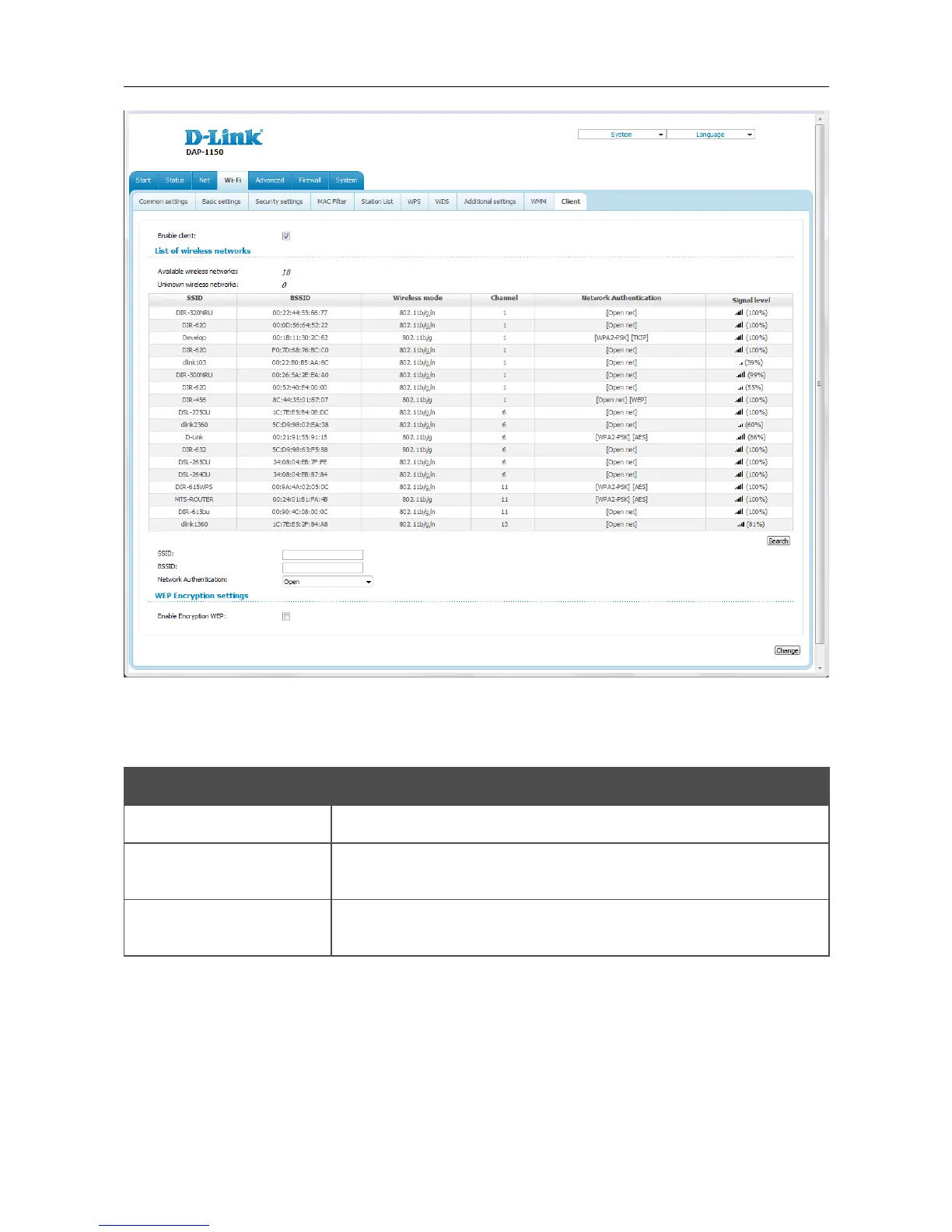952x1232 pixels.
Task: Click the scrollbar down arrow
Action: click(x=820, y=667)
